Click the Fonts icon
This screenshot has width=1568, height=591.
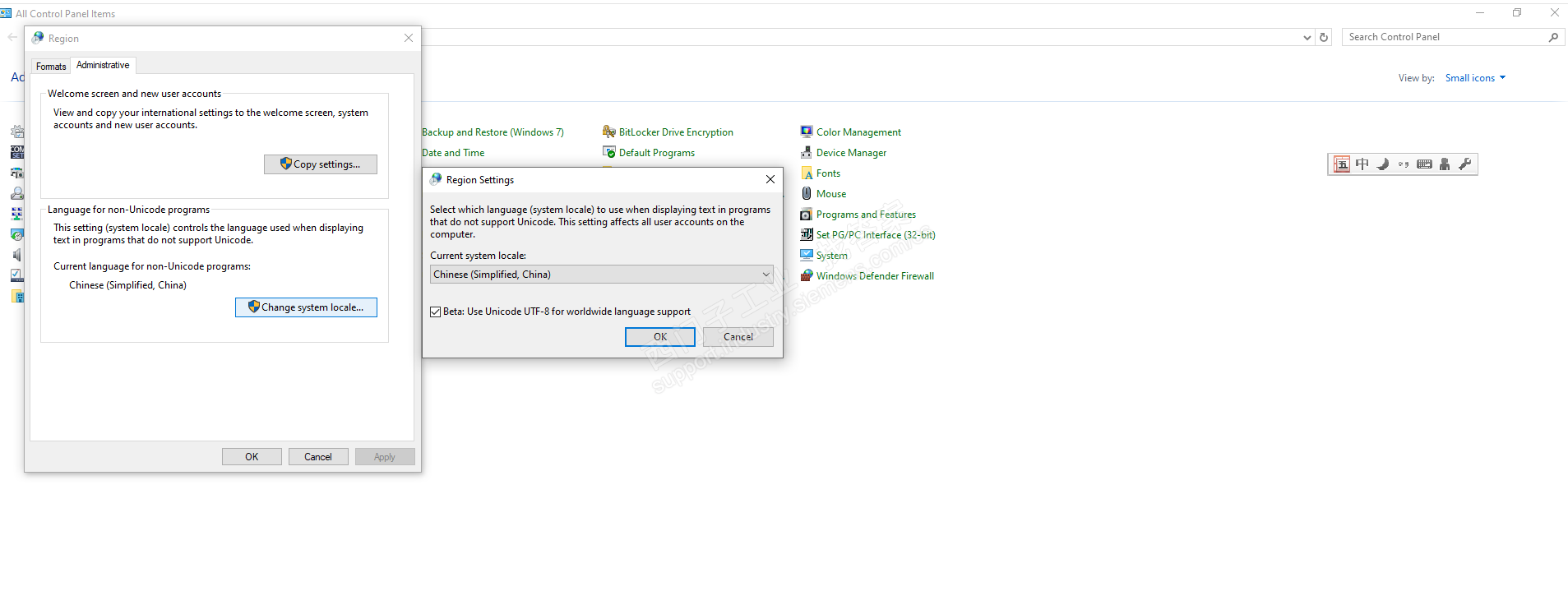click(807, 173)
